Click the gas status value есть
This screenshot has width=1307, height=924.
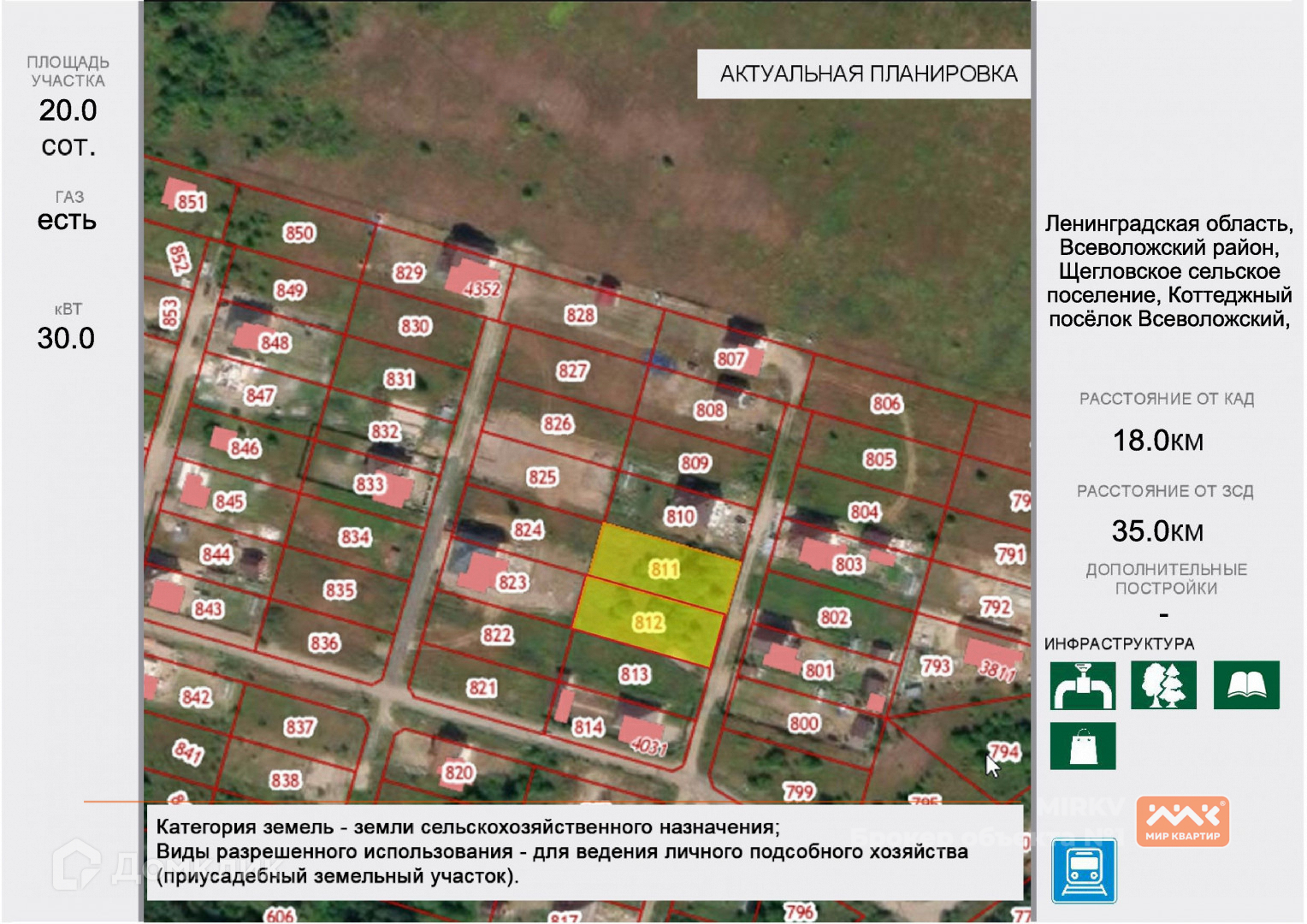(x=67, y=221)
